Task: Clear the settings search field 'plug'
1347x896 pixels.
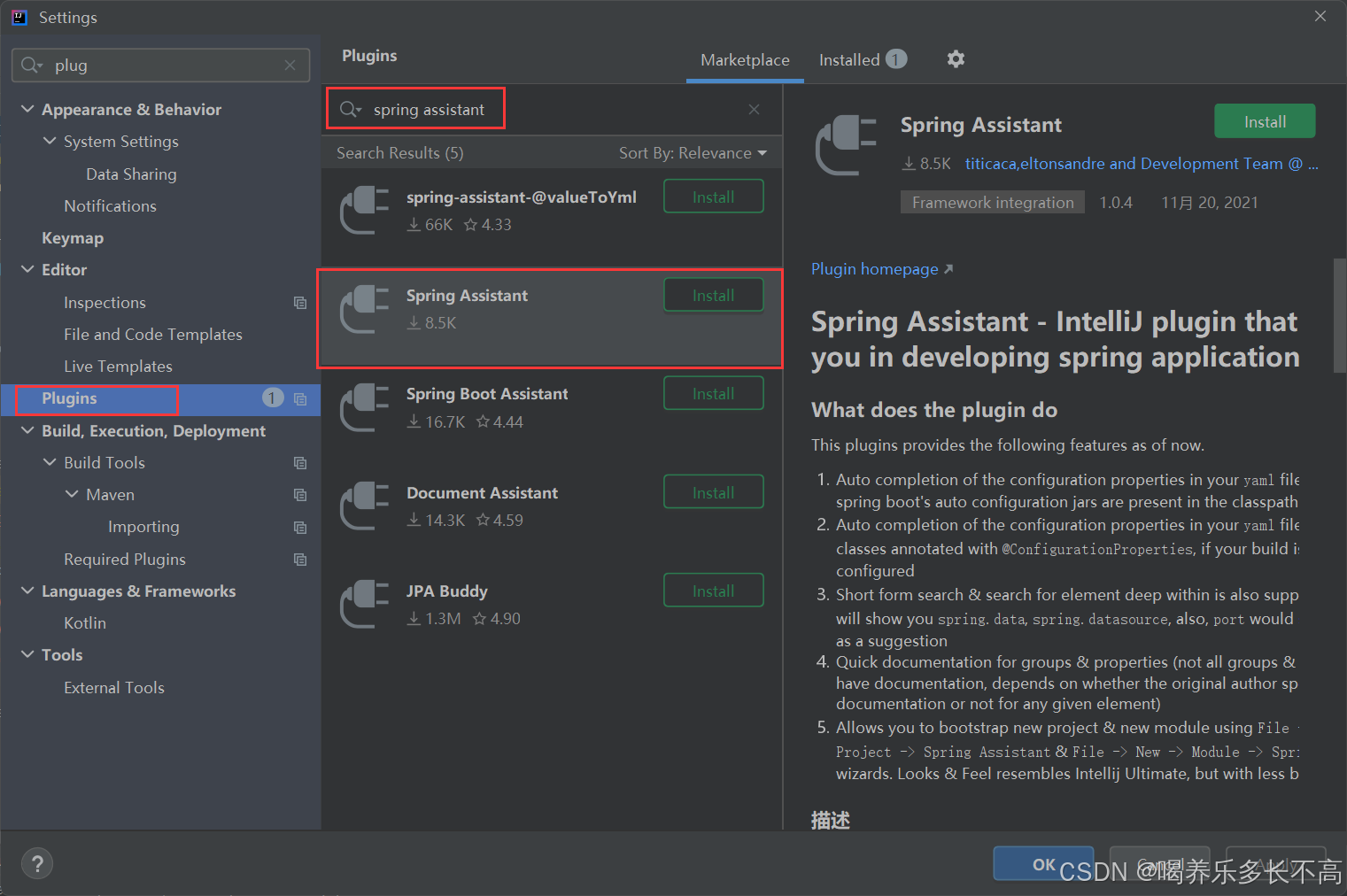Action: 290,66
